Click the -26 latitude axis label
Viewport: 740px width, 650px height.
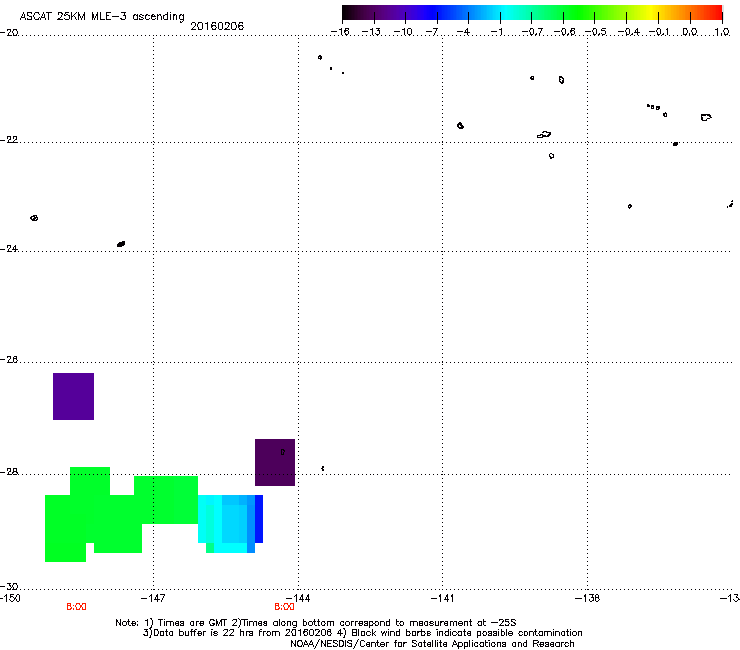point(9,360)
